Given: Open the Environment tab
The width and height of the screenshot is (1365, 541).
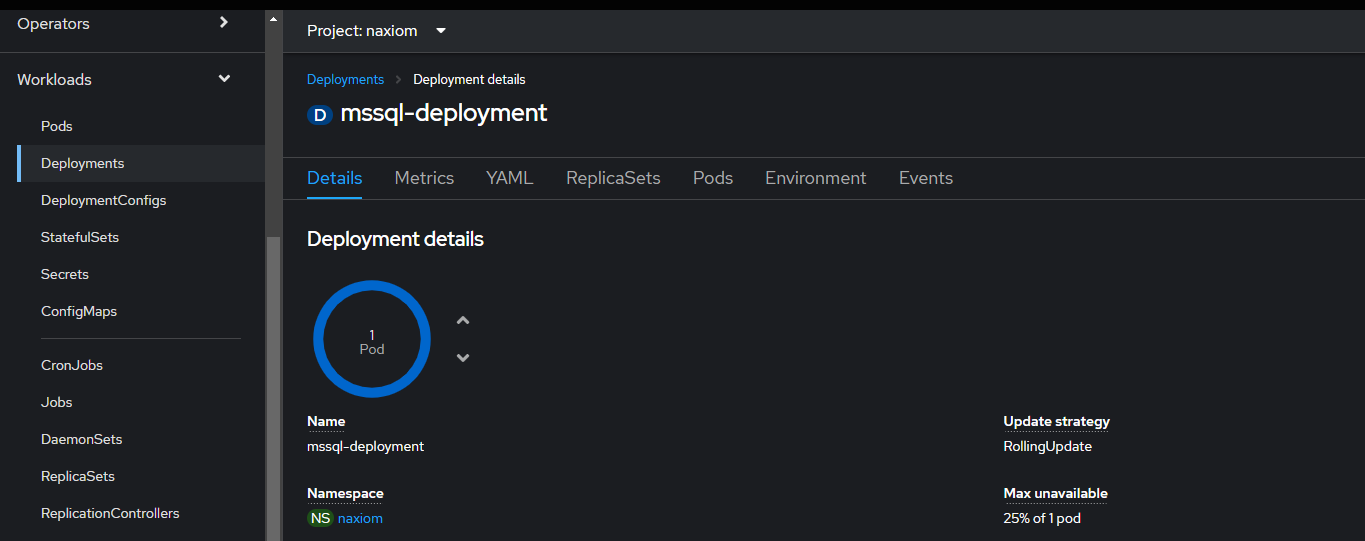Looking at the screenshot, I should (816, 178).
